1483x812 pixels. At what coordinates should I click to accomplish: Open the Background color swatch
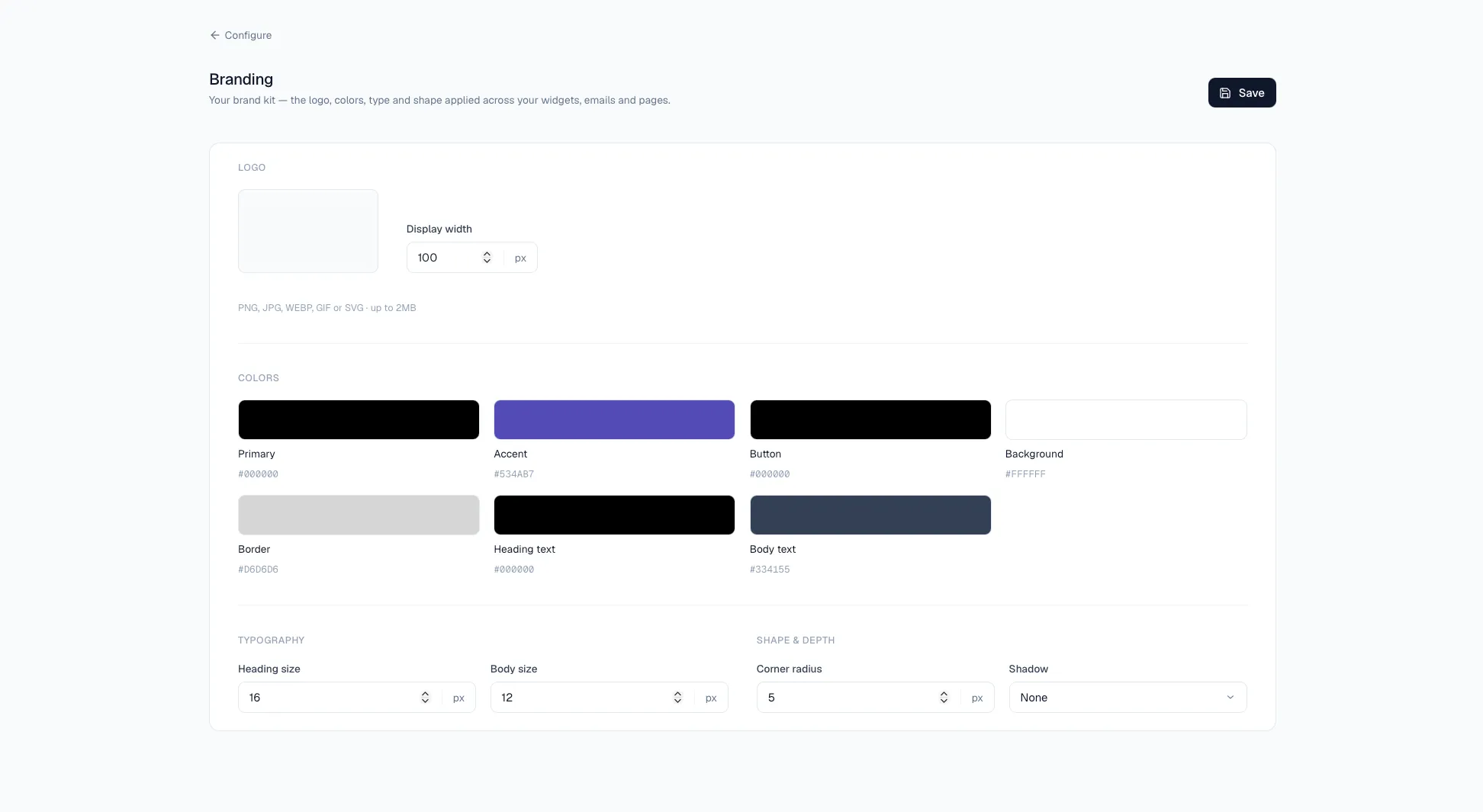[x=1125, y=419]
